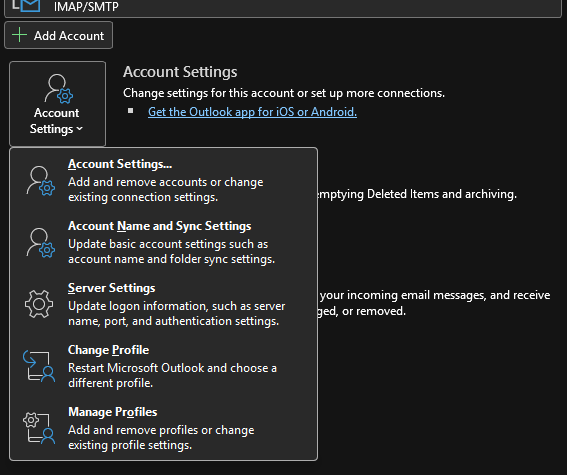Click the person-gear icon on Account Settings button

coord(59,89)
